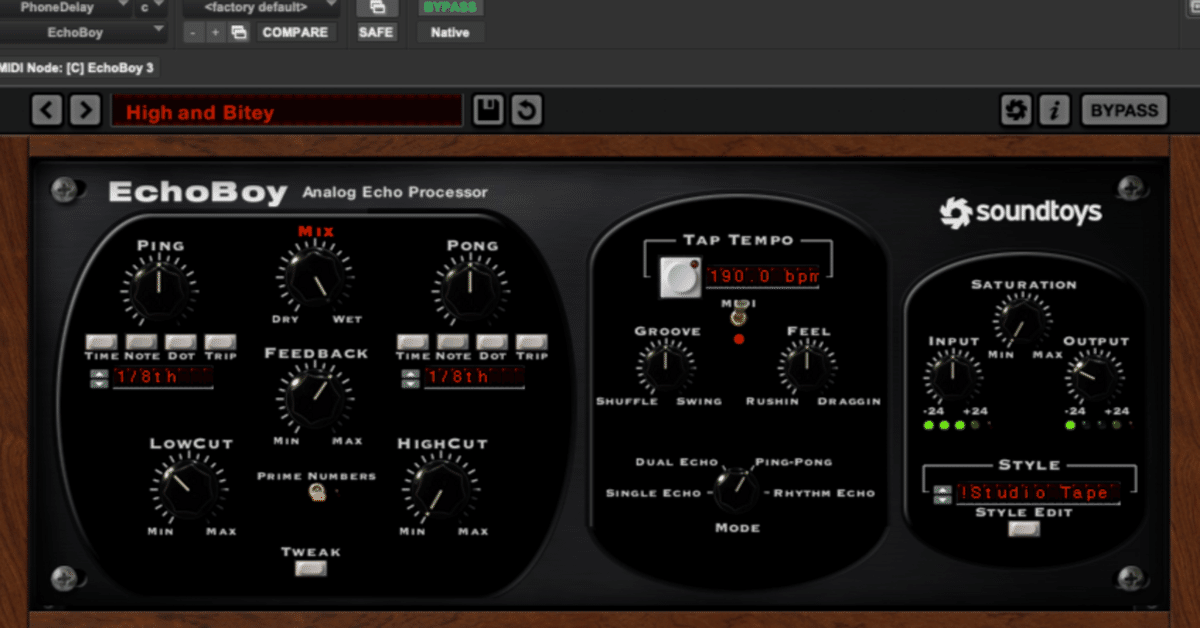Screen dimensions: 1200x628
Task: Select Ping-Pong mode label
Action: 794,462
